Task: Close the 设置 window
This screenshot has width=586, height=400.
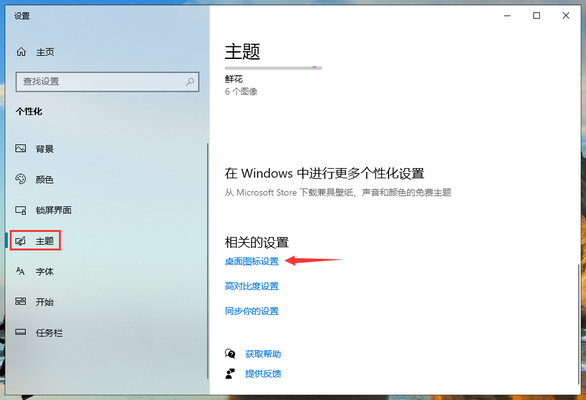Action: point(566,16)
